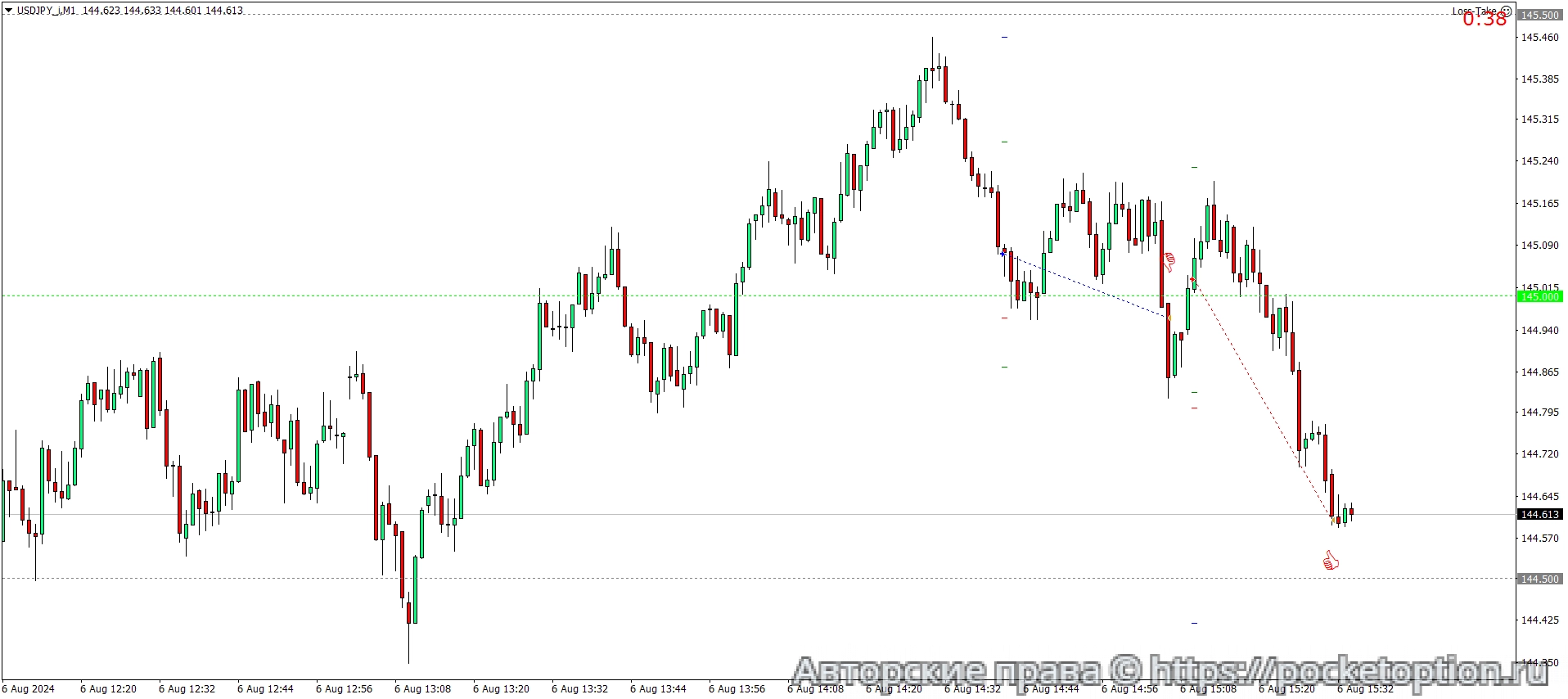Click the 145.240 price axis value
This screenshot has height=699, width=1568.
coord(1539,160)
